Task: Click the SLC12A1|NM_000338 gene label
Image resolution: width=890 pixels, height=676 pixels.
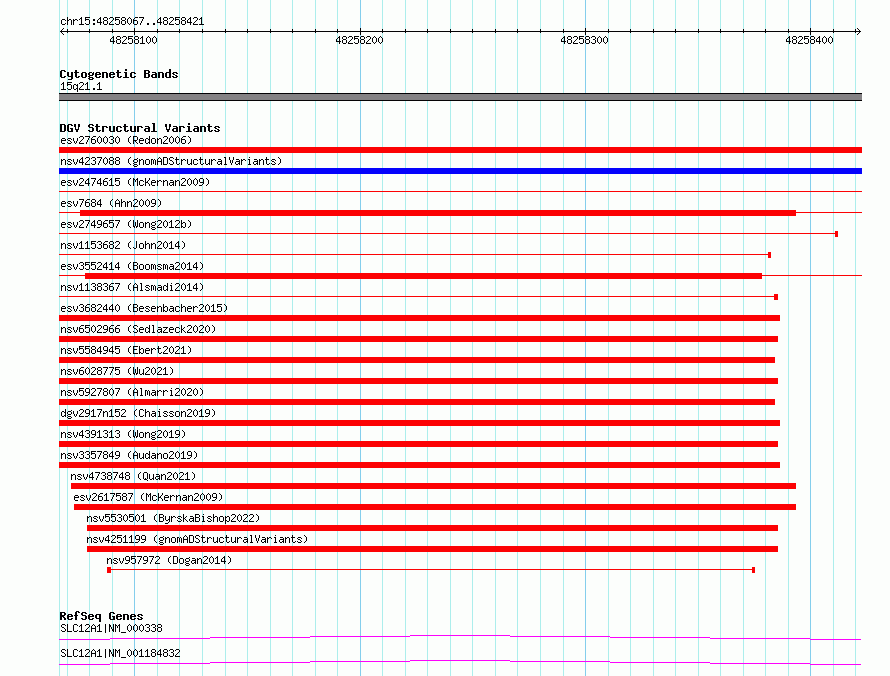Action: [111, 628]
